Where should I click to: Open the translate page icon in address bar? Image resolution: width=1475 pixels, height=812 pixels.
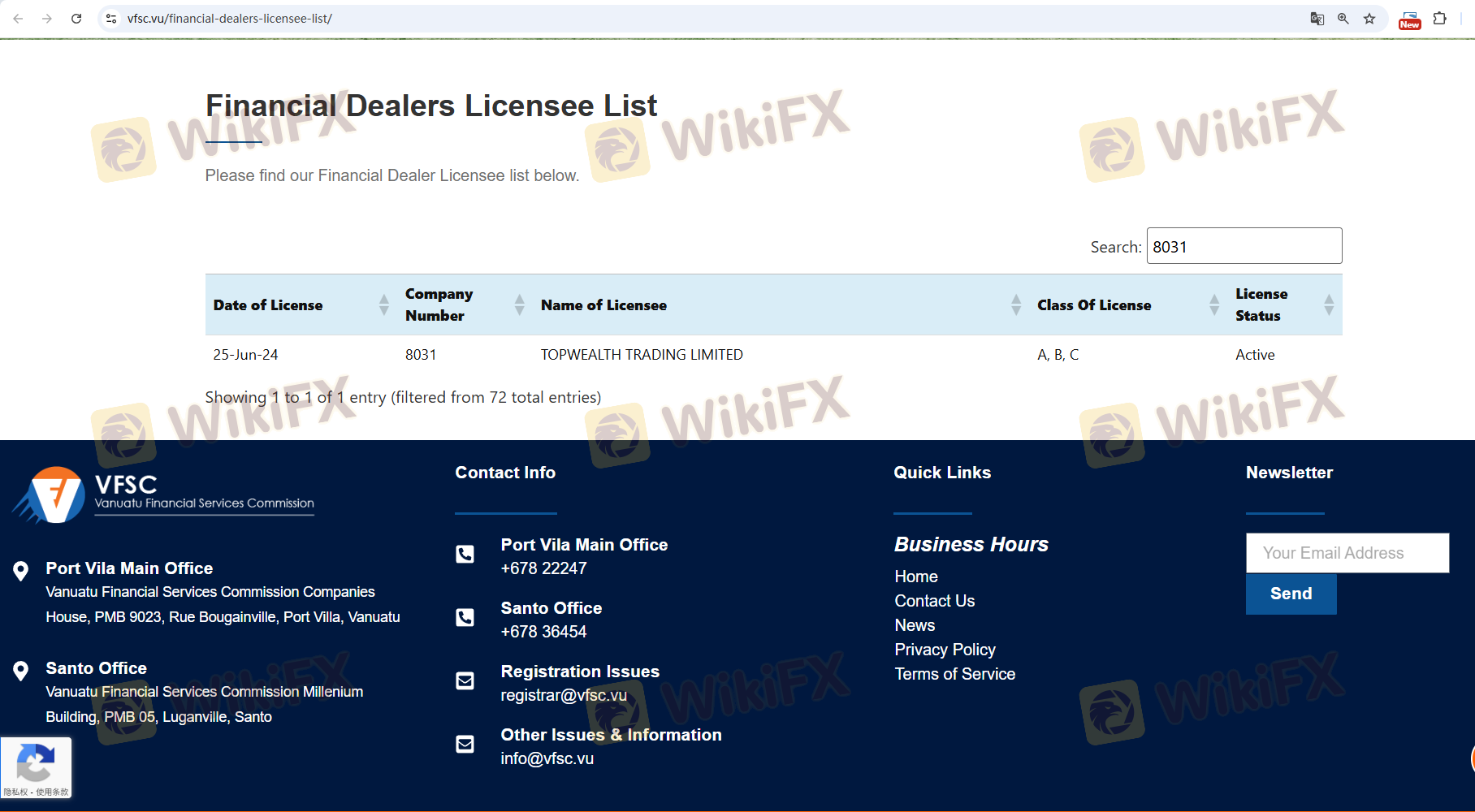(x=1317, y=19)
